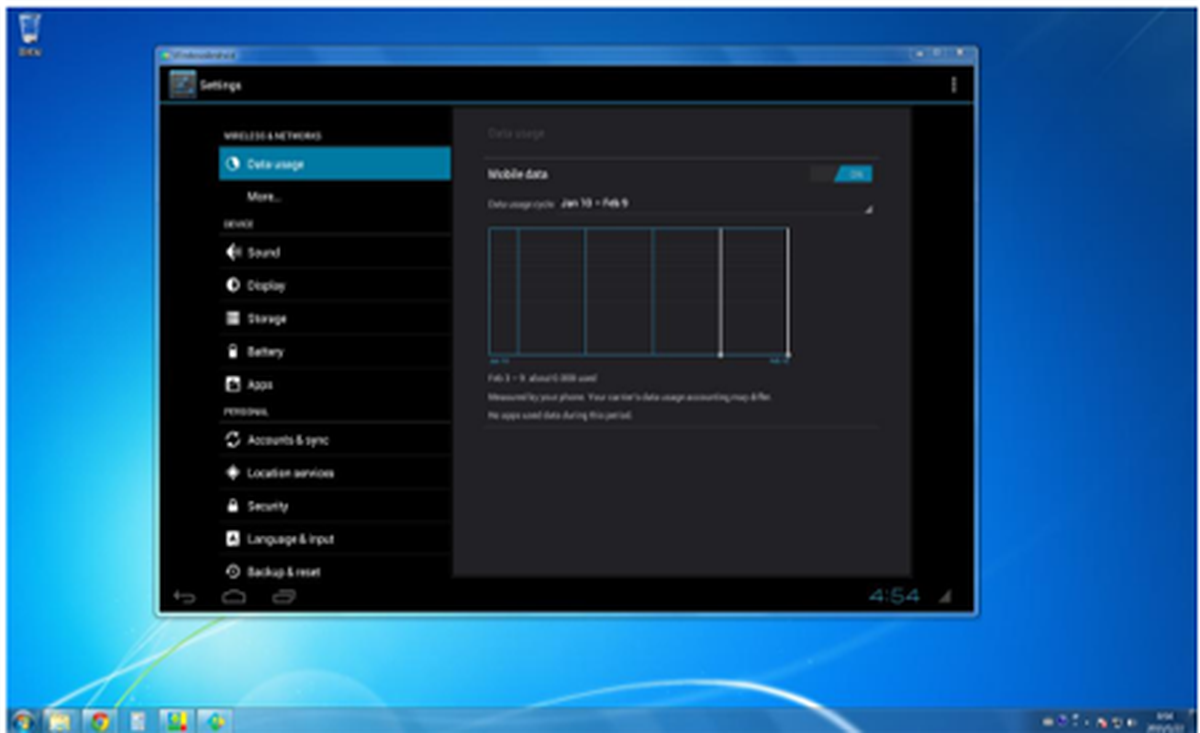Open Accounts & sync via sync icon

coord(232,440)
